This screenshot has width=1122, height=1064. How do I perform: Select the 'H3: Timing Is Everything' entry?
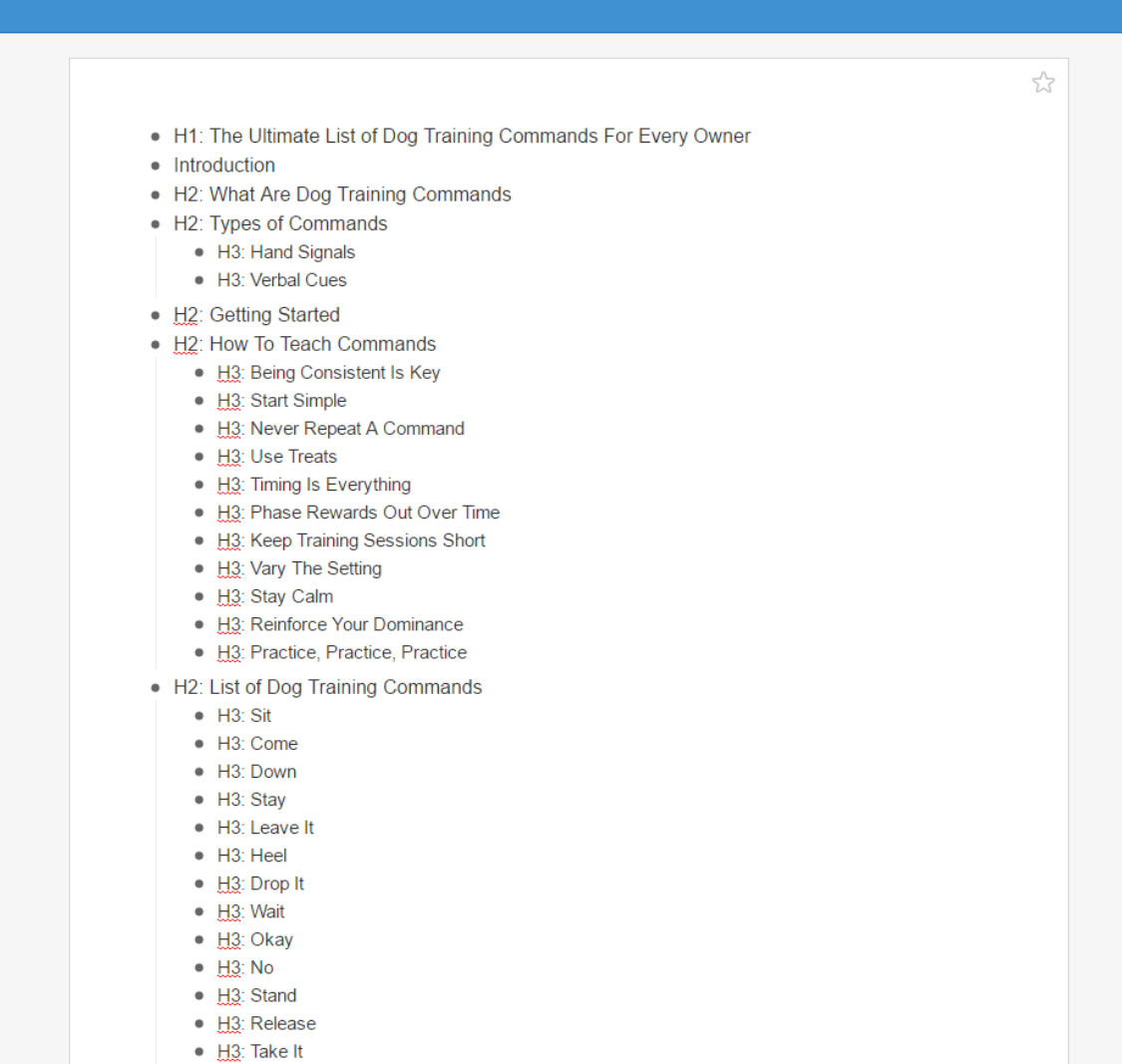(x=314, y=485)
